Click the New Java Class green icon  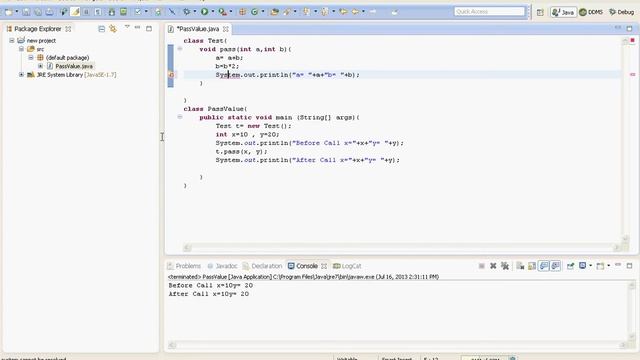pos(254,12)
